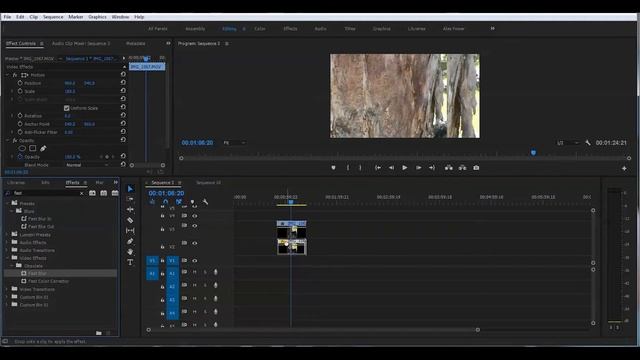
Task: Toggle Scale animation stopwatch
Action: [x=20, y=91]
